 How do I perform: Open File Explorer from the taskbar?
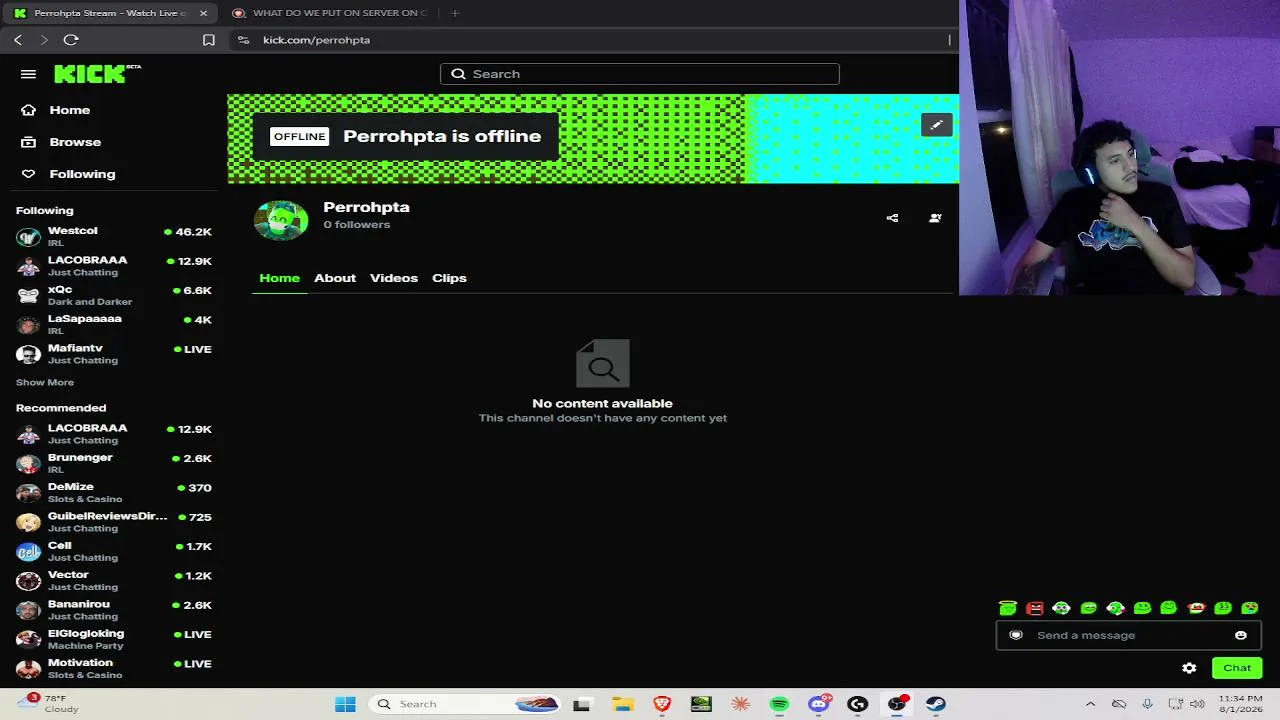tap(623, 704)
